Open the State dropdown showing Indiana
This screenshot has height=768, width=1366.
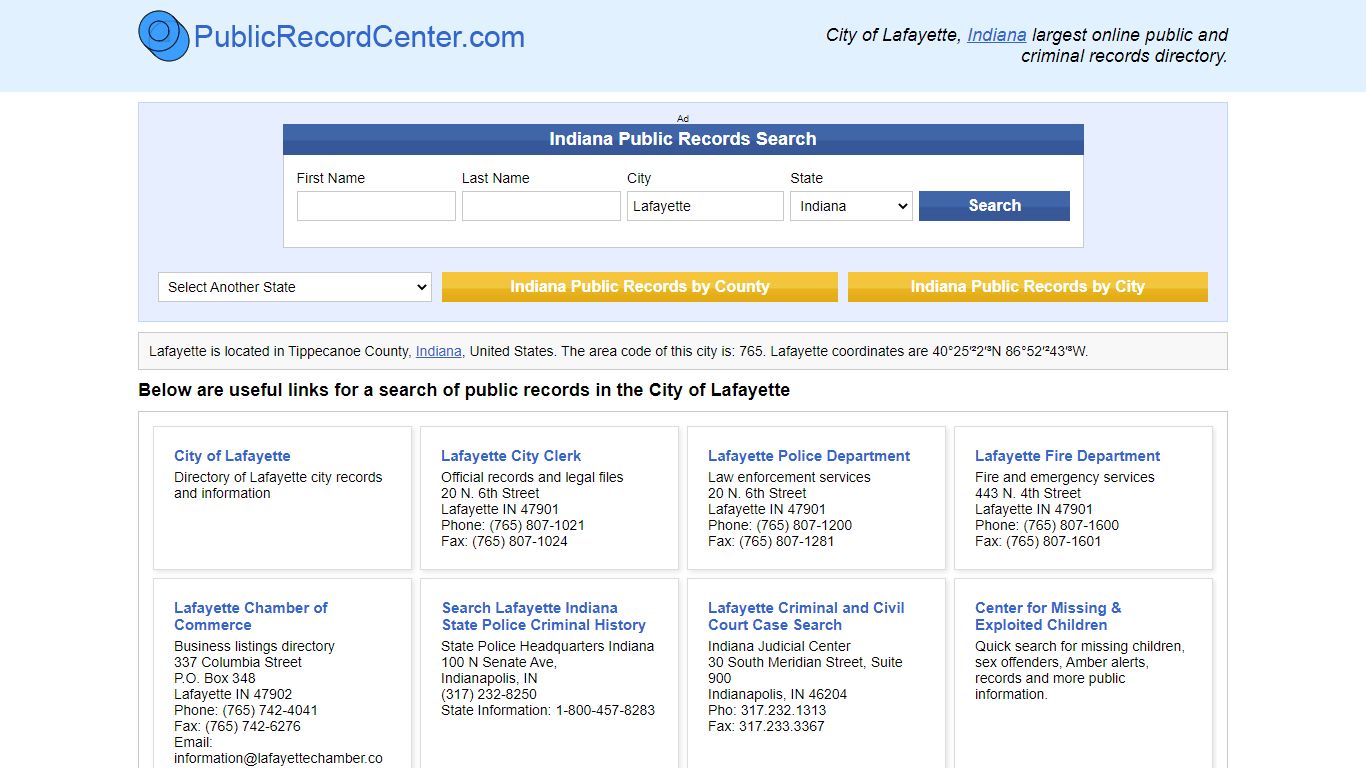click(x=851, y=206)
